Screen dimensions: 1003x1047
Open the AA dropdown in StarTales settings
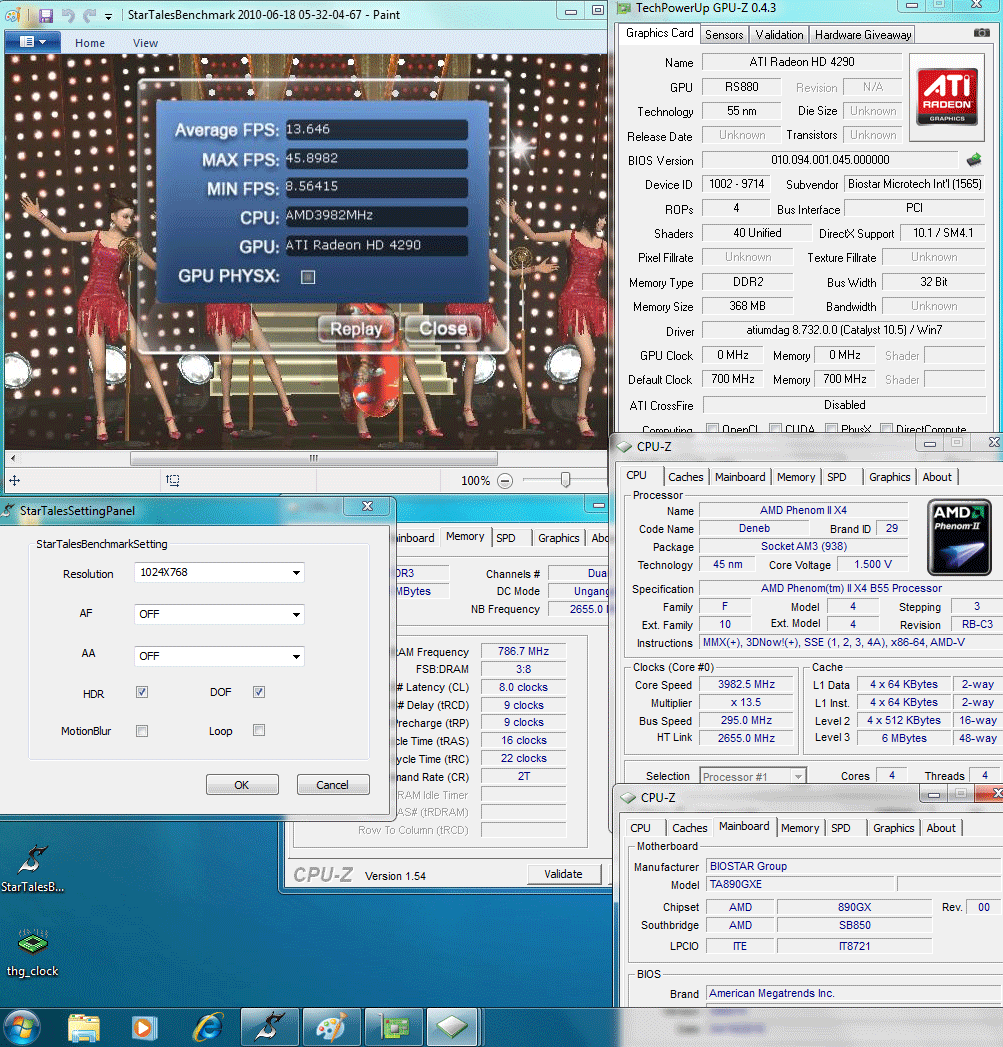click(x=219, y=656)
